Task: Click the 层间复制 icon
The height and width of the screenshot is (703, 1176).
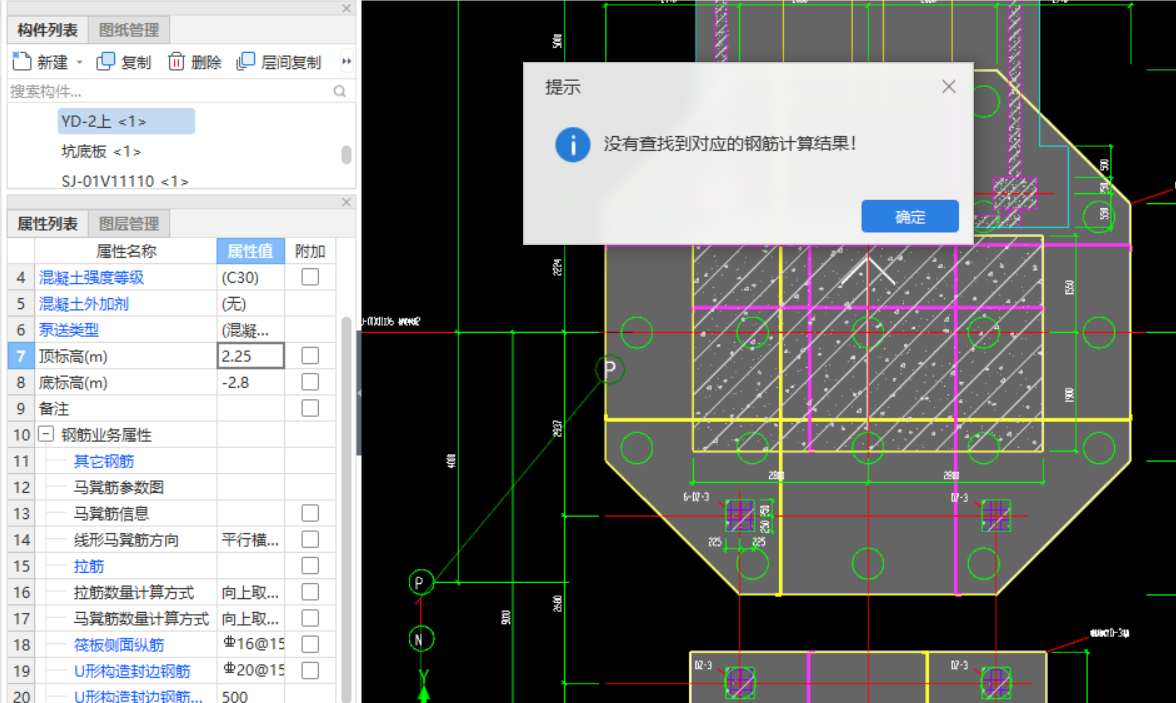Action: (246, 62)
